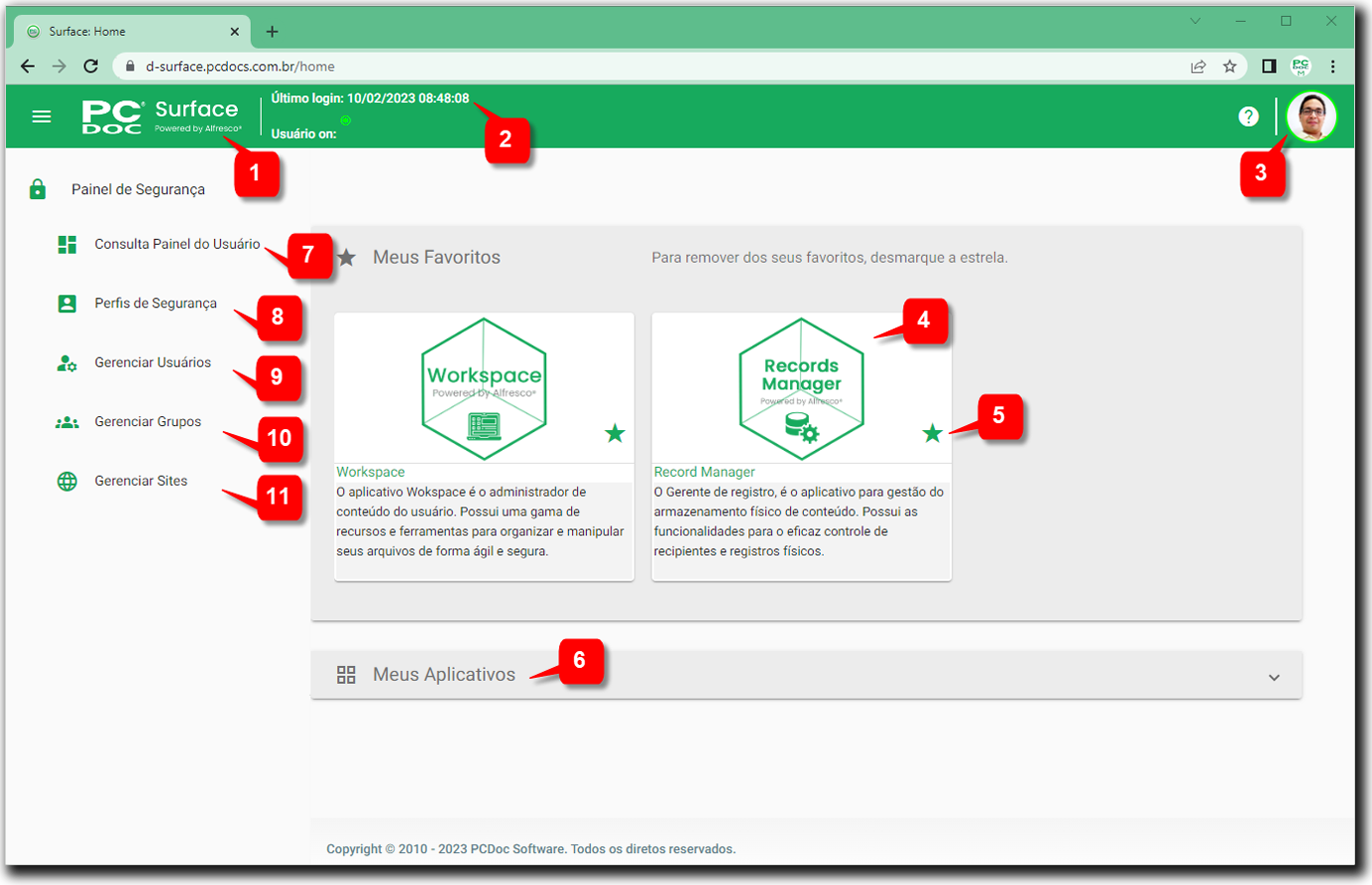Click the Meus Favoritos star header icon
1372x885 pixels.
346,258
